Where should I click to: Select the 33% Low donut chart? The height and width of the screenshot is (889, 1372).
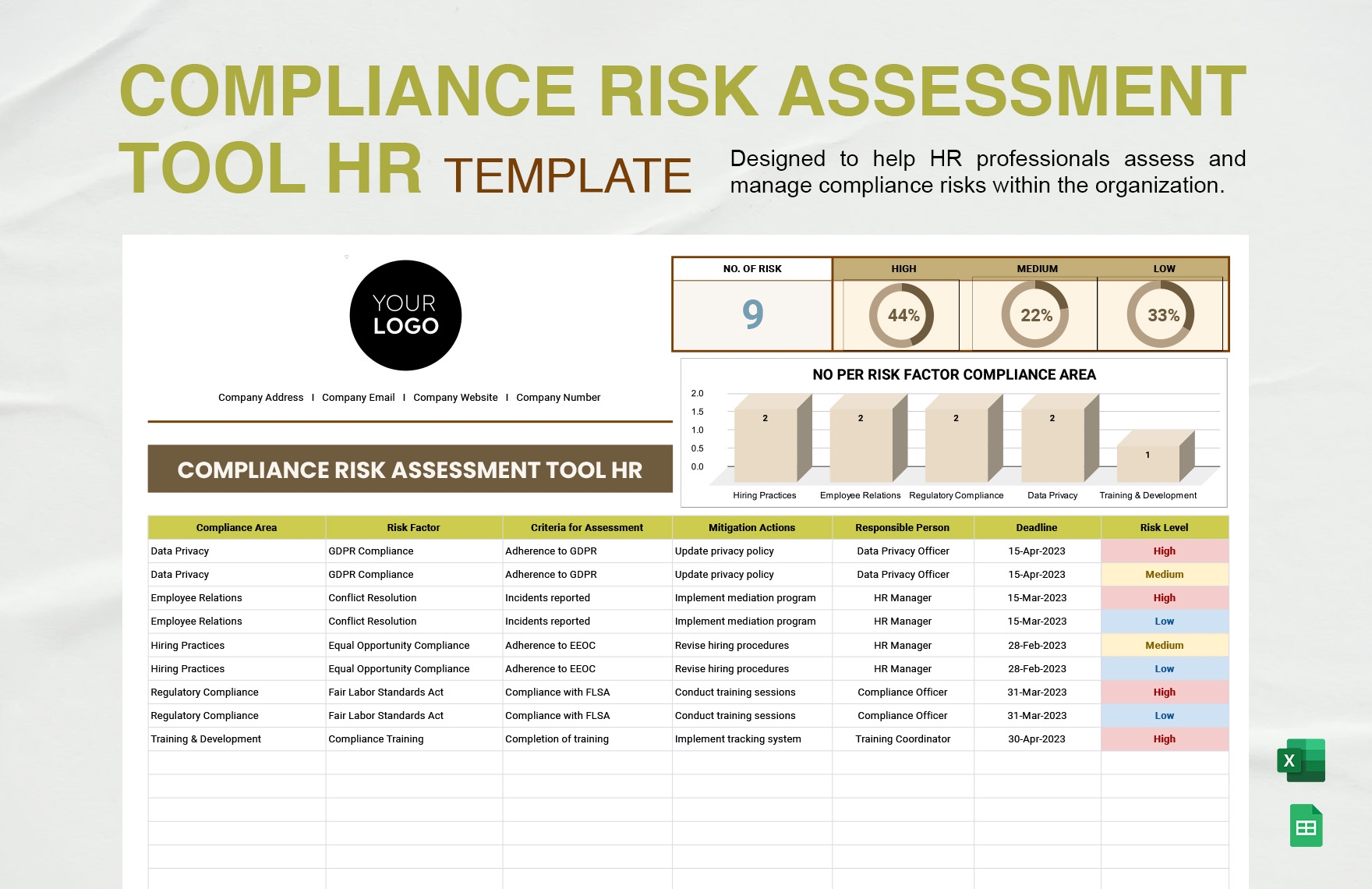coord(1162,315)
